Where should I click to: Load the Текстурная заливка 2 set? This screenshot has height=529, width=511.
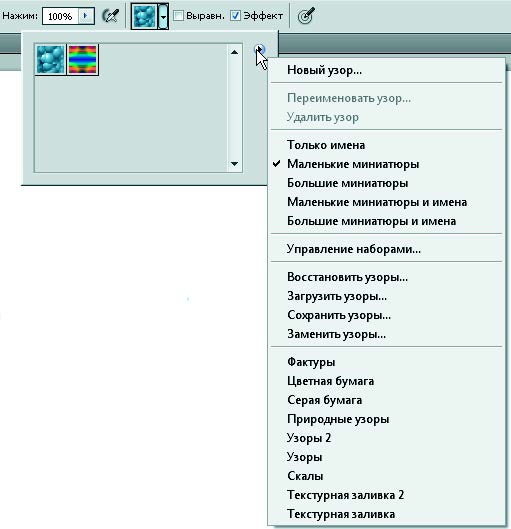pyautogui.click(x=387, y=495)
